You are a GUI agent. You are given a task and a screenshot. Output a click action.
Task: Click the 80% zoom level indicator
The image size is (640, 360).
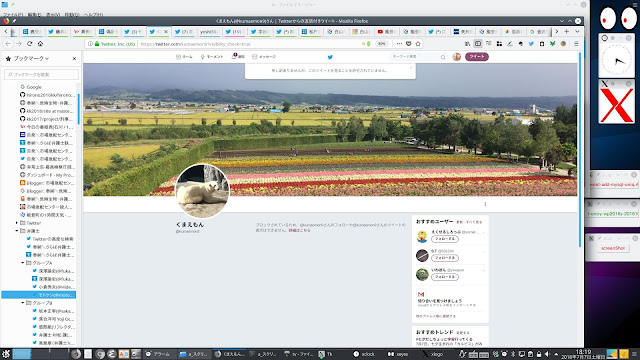pyautogui.click(x=381, y=44)
